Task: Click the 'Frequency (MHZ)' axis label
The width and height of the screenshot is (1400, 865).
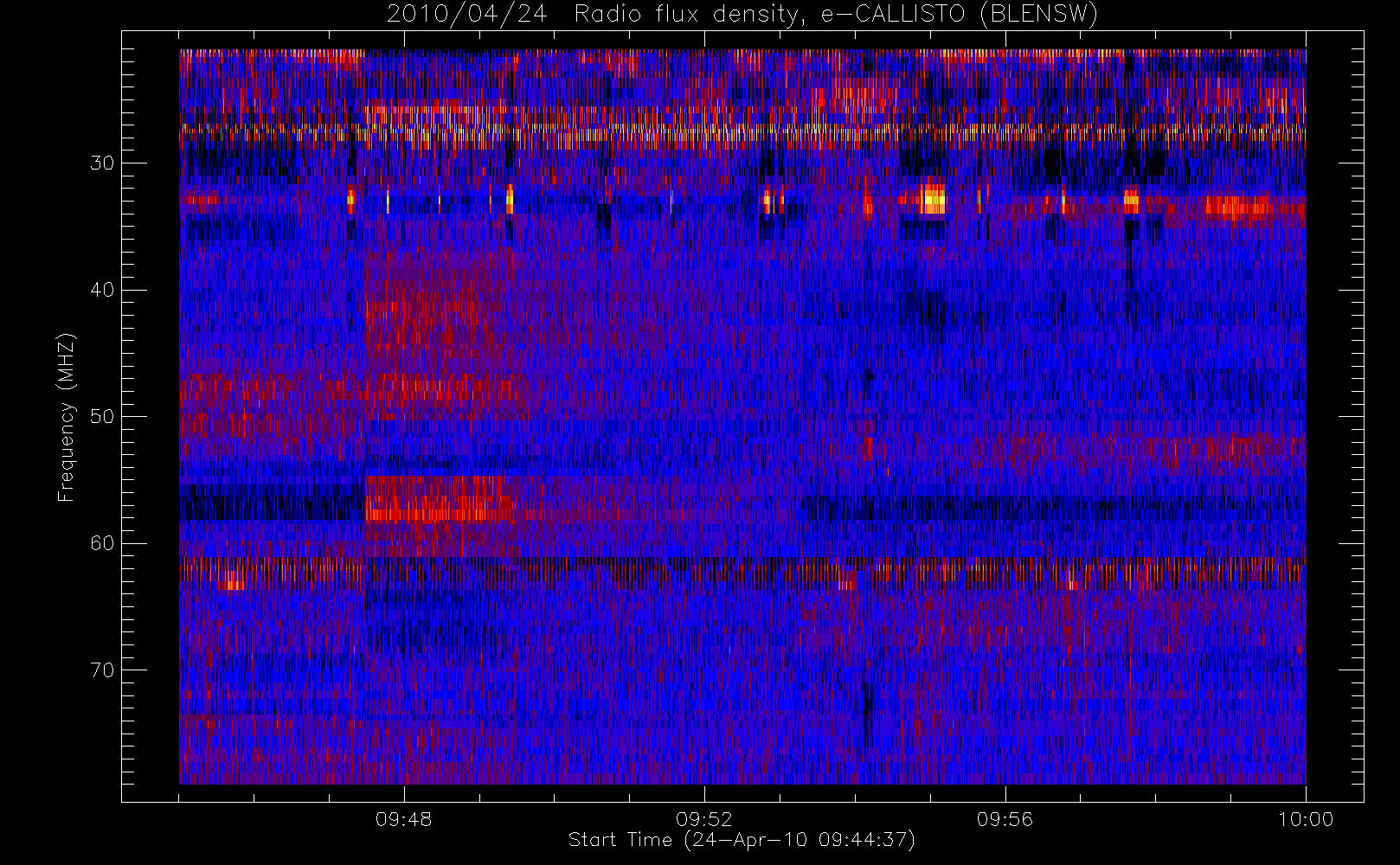Action: (x=66, y=417)
